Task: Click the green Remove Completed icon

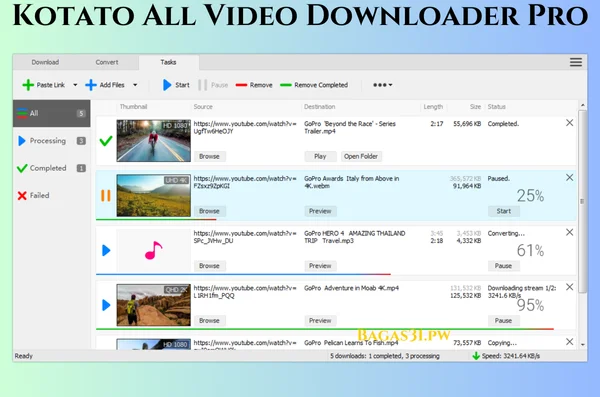Action: 286,85
